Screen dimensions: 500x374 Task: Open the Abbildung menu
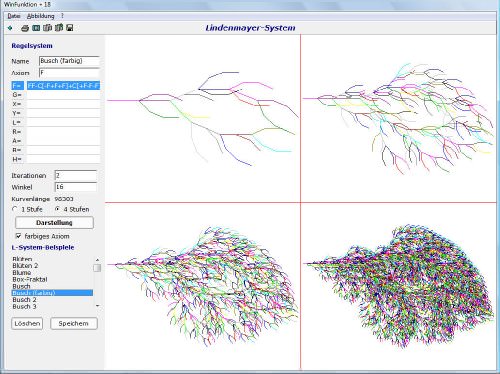click(x=41, y=16)
